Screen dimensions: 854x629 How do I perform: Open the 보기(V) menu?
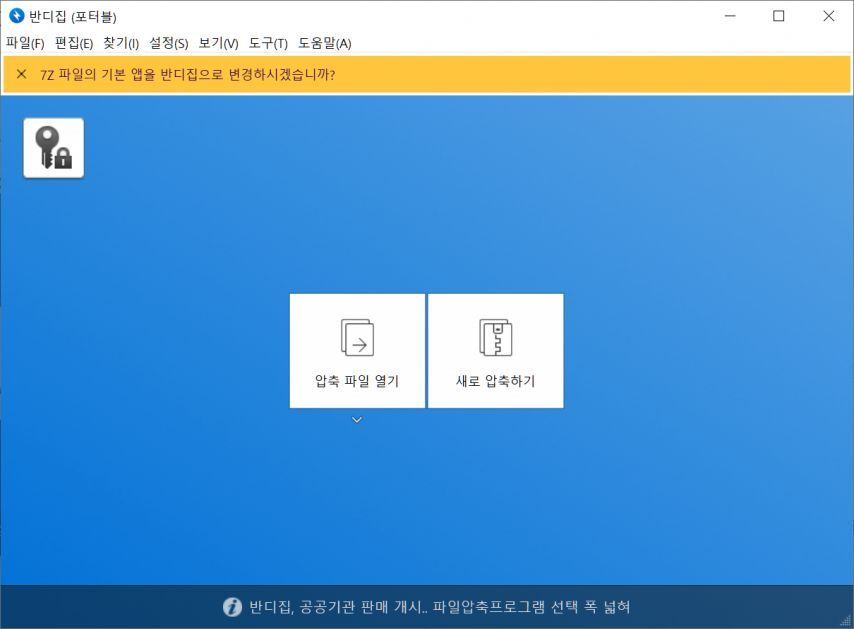tap(218, 43)
